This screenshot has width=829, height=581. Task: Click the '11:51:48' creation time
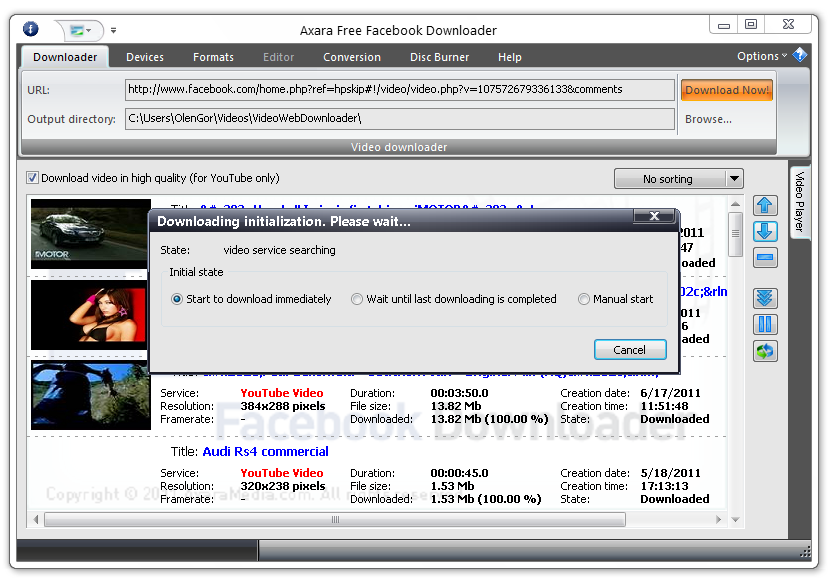[664, 406]
